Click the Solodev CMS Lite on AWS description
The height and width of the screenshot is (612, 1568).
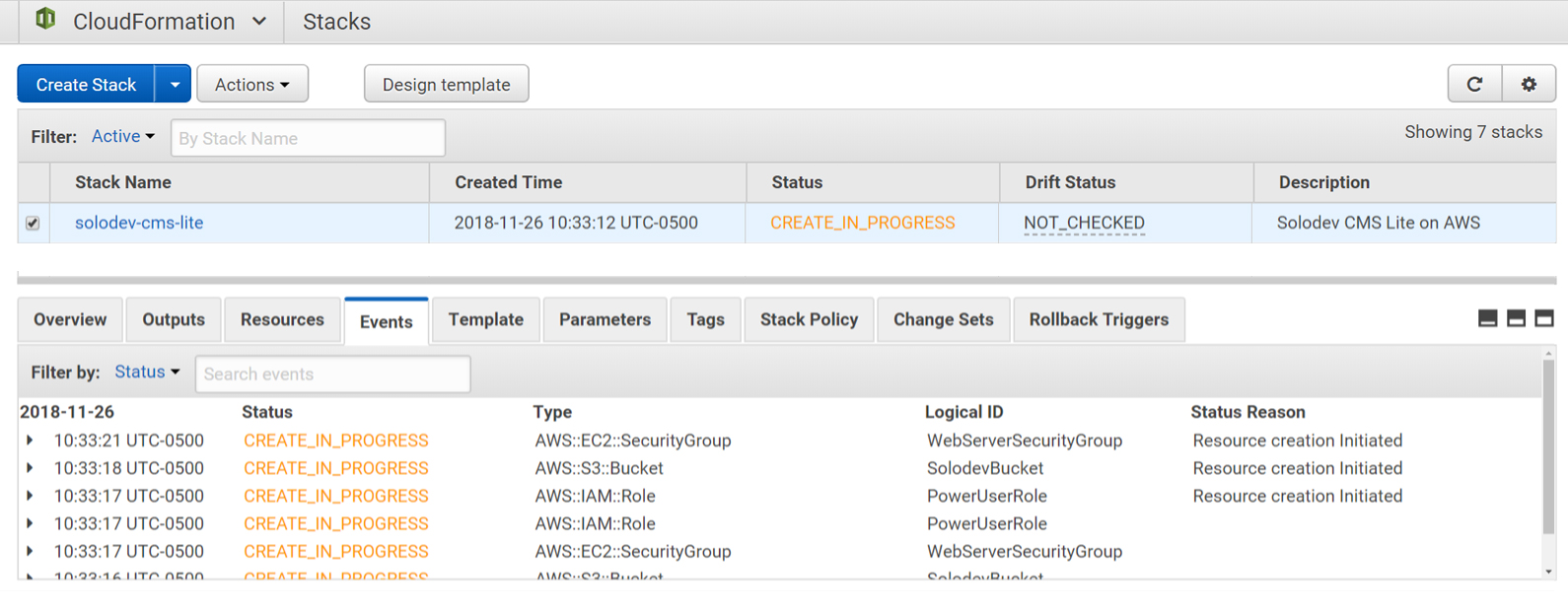tap(1379, 223)
